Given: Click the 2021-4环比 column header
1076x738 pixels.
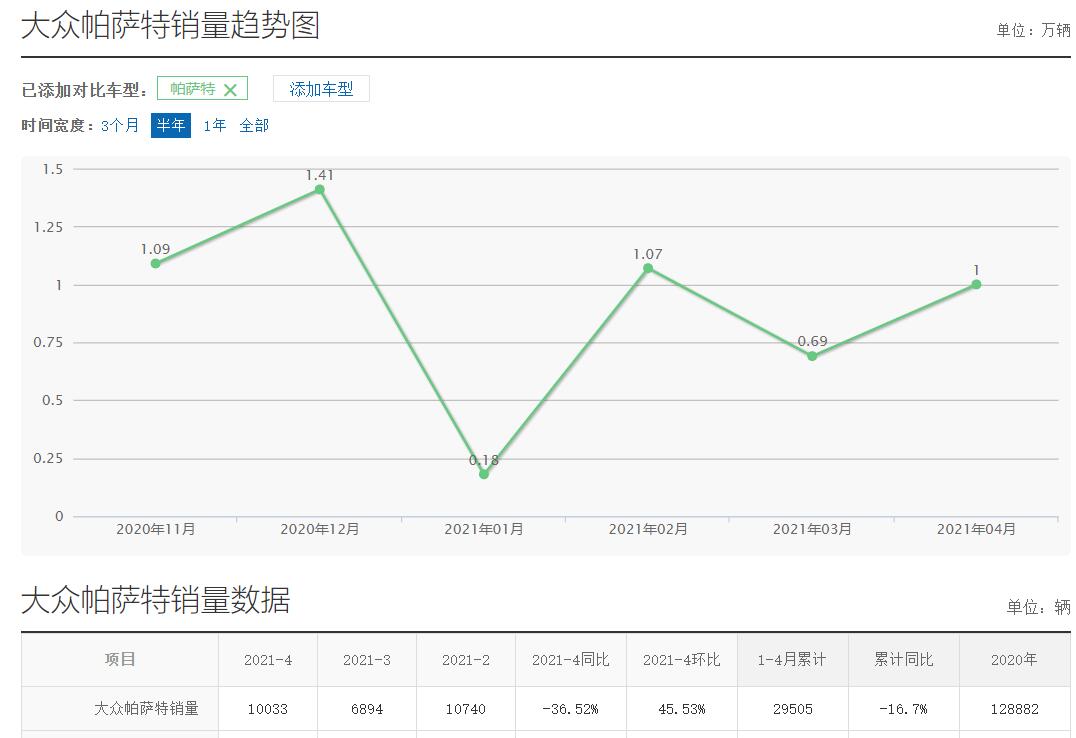Looking at the screenshot, I should coord(681,660).
